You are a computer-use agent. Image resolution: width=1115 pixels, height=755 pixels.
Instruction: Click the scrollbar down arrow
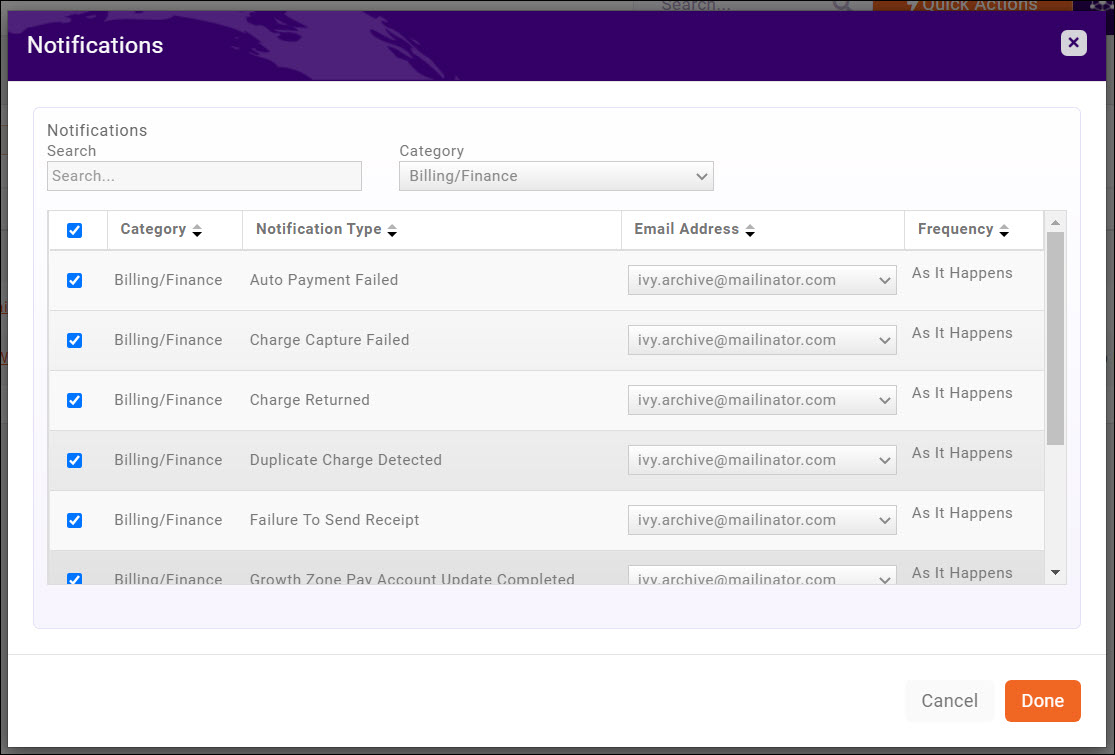coord(1056,571)
